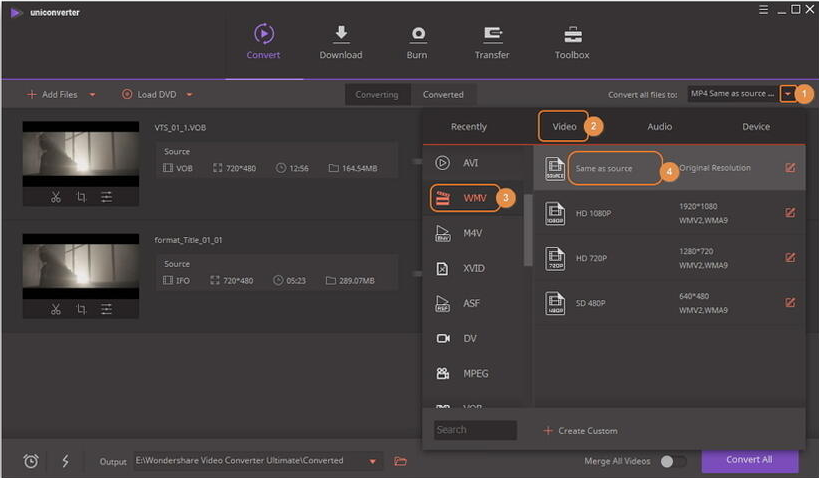Open the output folder icon

point(401,461)
